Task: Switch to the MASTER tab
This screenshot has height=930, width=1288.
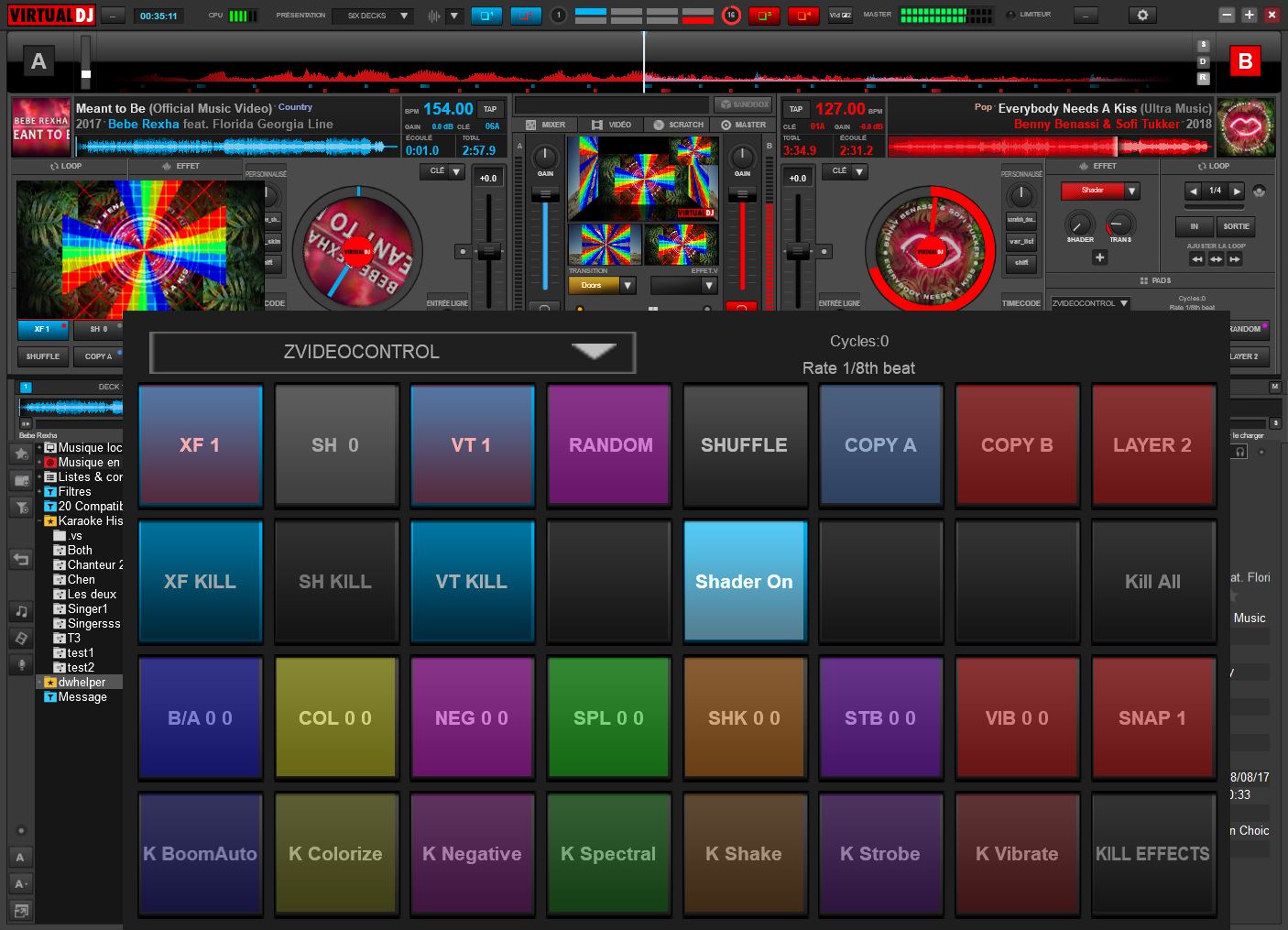Action: [x=743, y=125]
